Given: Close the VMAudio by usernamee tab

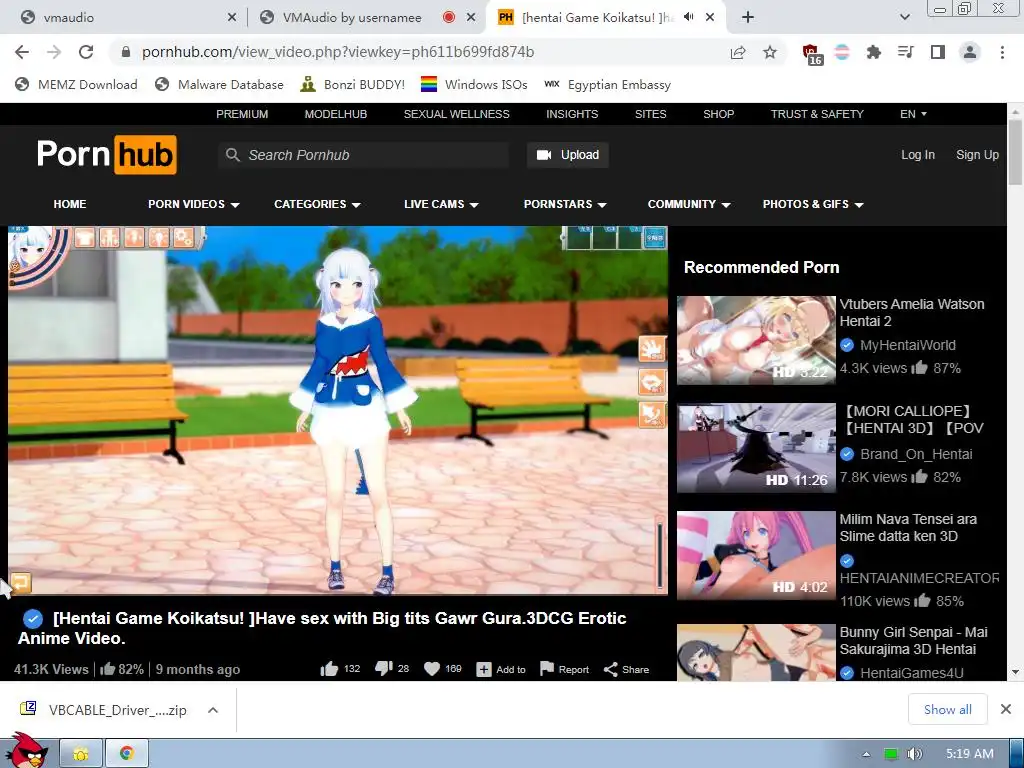Looking at the screenshot, I should (471, 18).
